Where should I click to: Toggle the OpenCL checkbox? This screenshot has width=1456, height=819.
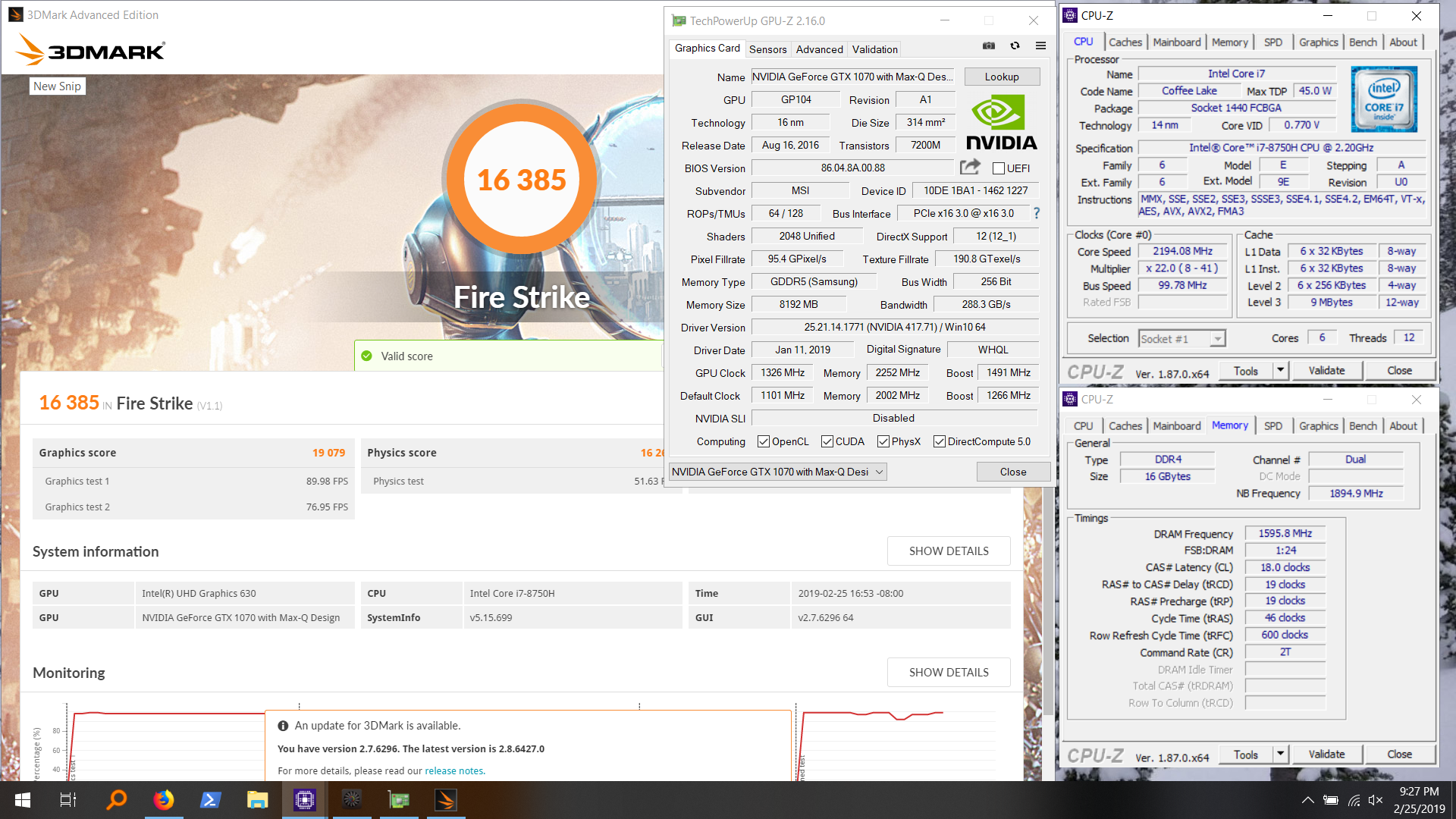click(x=764, y=441)
